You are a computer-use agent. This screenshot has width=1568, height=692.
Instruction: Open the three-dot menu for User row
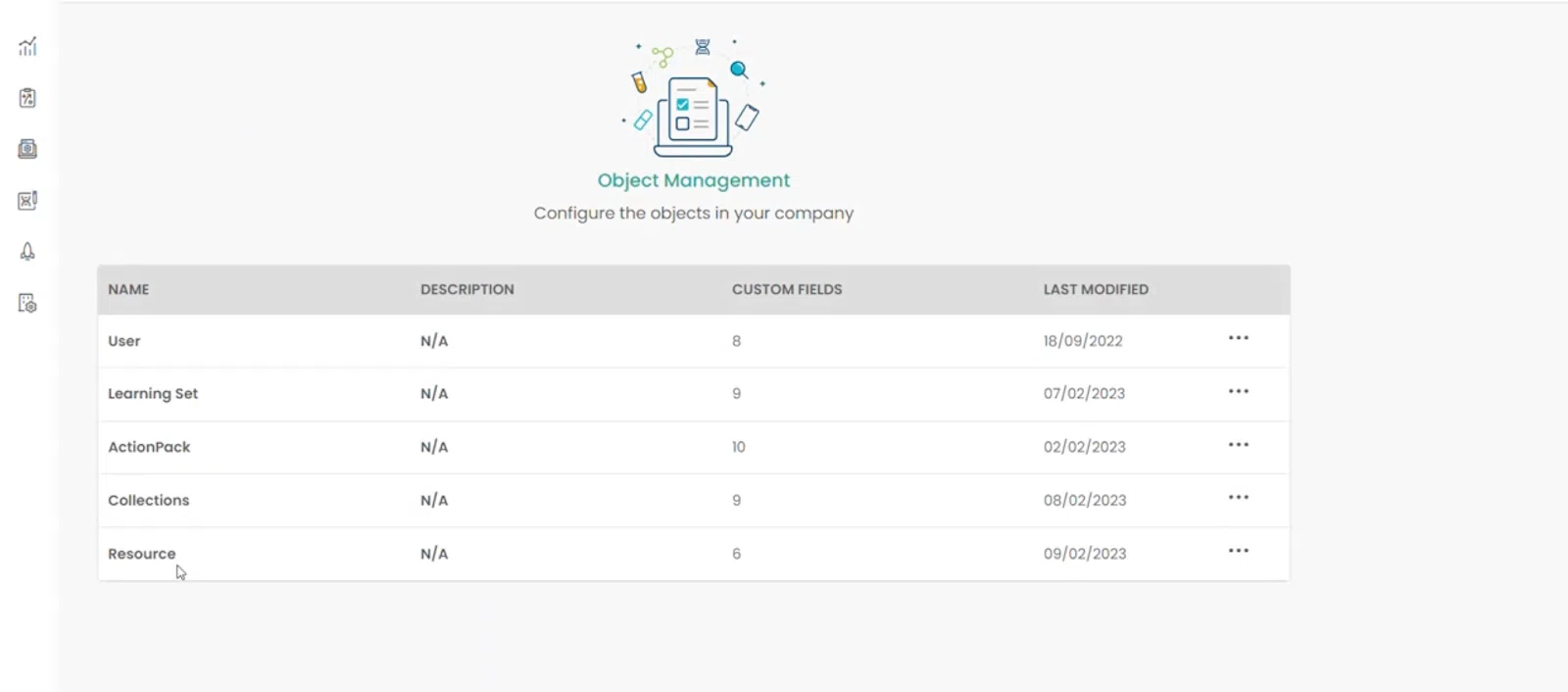1238,338
